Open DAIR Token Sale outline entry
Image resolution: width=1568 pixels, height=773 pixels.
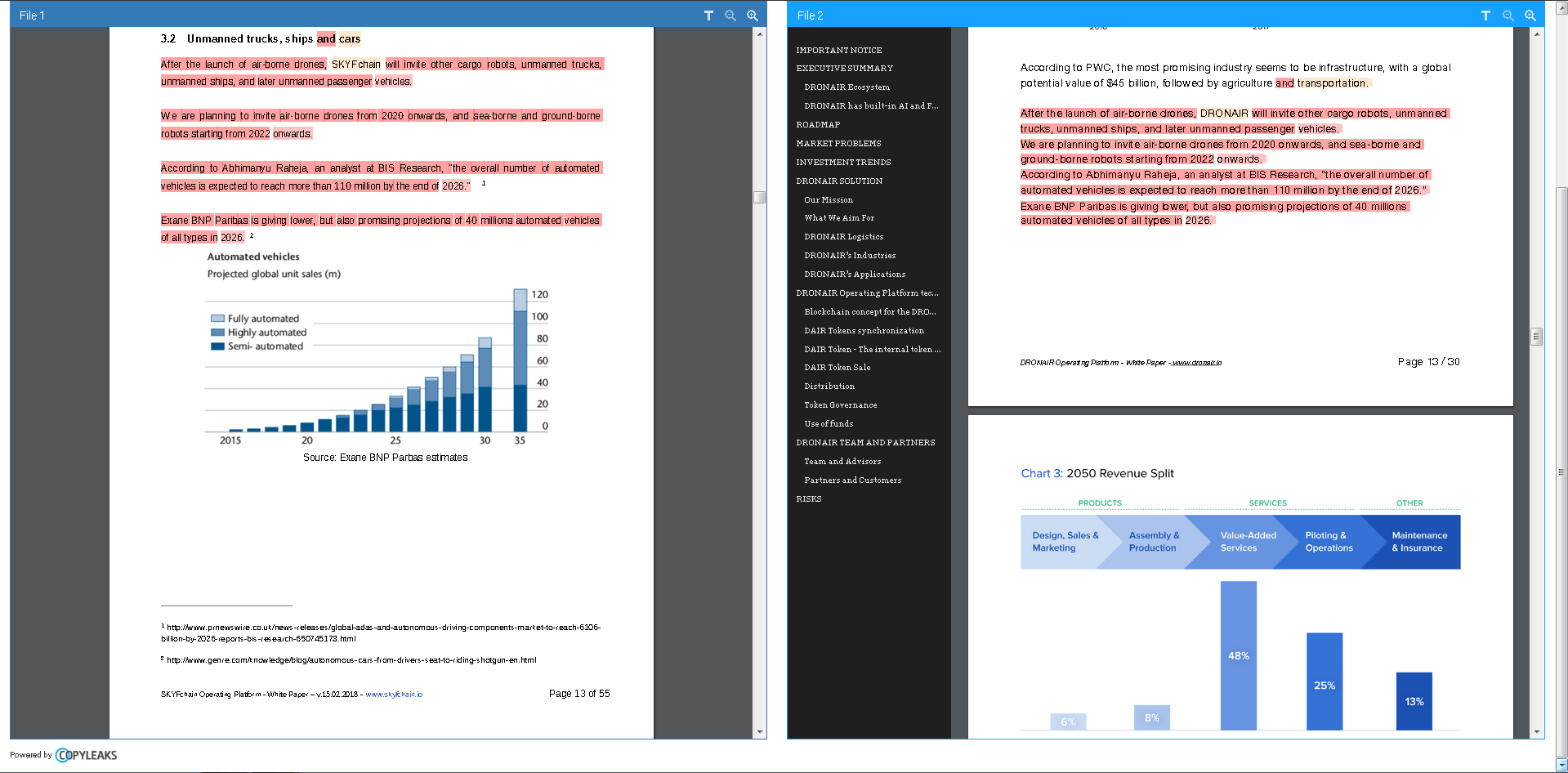(x=838, y=368)
